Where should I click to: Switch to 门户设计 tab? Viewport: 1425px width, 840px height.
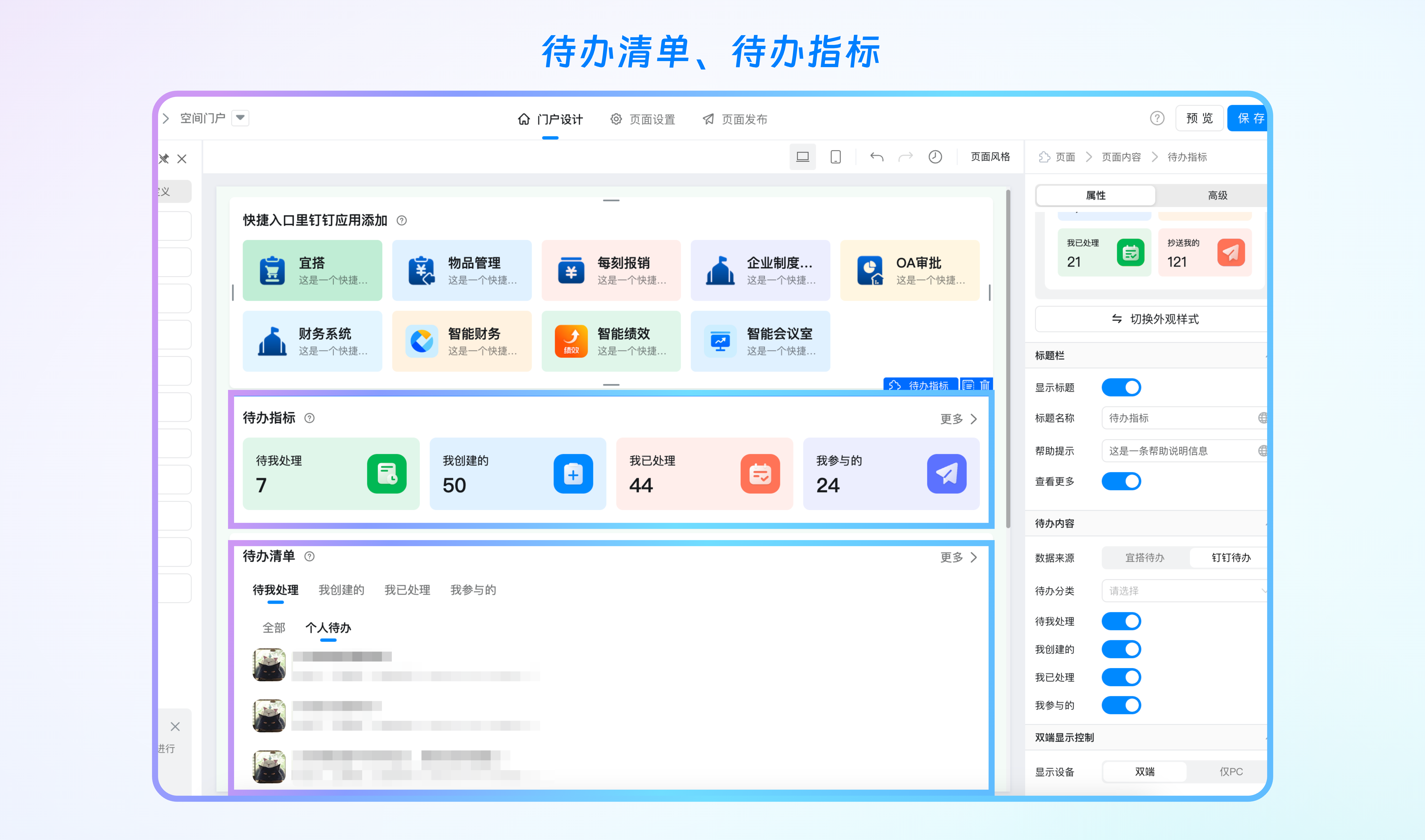coord(550,119)
